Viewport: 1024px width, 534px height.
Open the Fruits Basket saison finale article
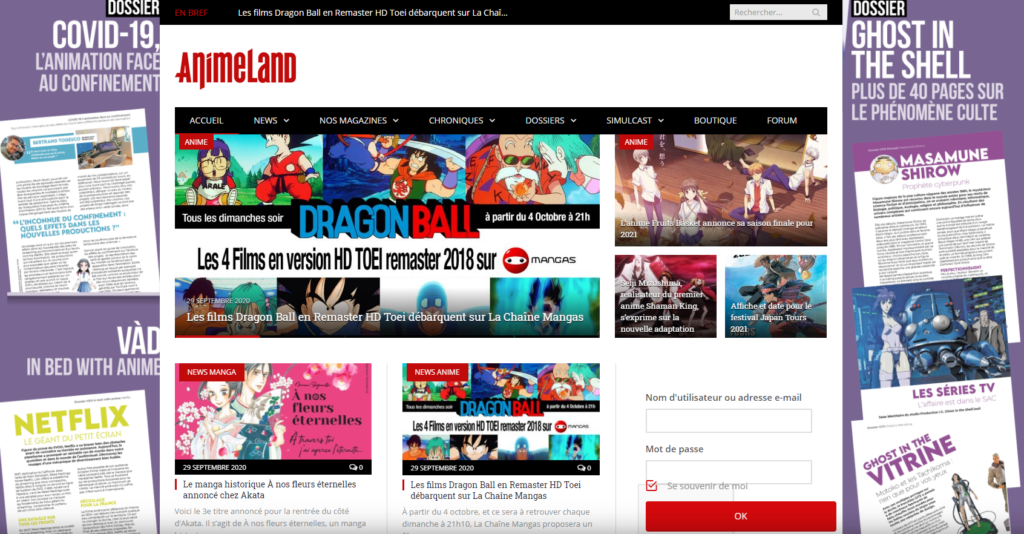pos(717,228)
